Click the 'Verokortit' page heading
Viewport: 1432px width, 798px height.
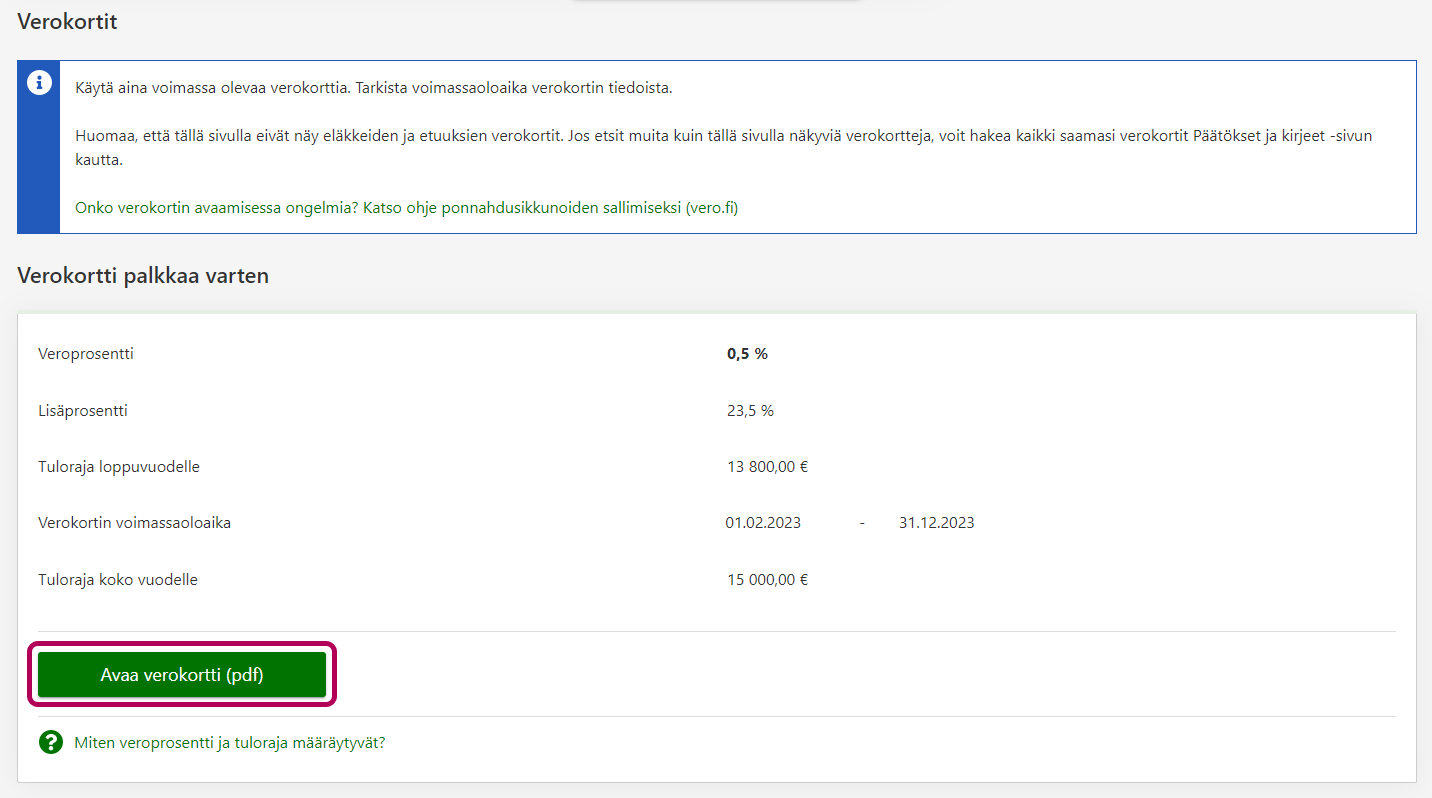(67, 21)
